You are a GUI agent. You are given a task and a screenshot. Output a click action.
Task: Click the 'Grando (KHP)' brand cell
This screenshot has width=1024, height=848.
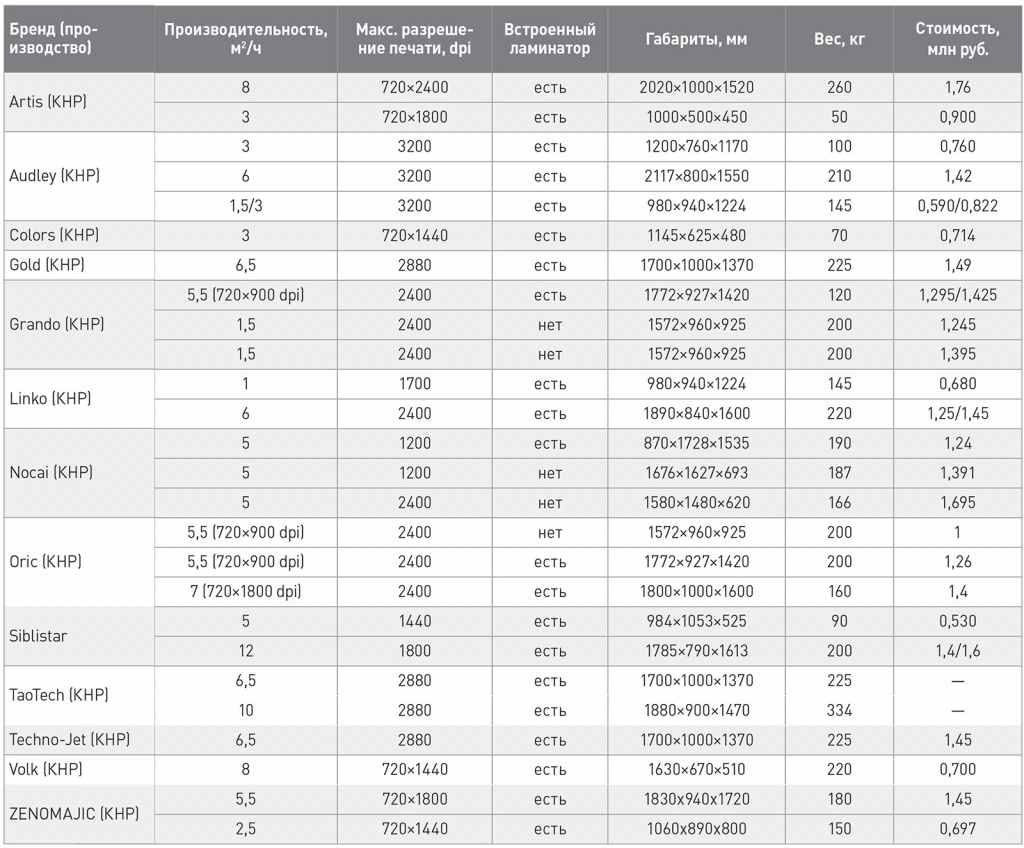click(78, 324)
